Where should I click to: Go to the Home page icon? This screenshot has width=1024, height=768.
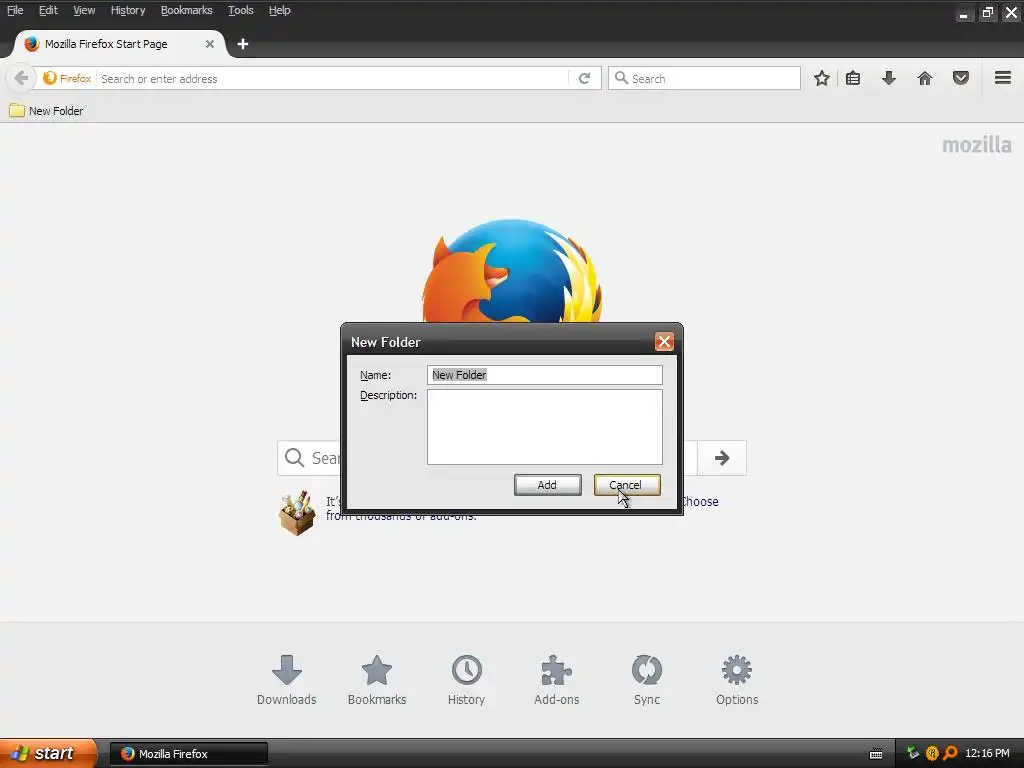[925, 78]
